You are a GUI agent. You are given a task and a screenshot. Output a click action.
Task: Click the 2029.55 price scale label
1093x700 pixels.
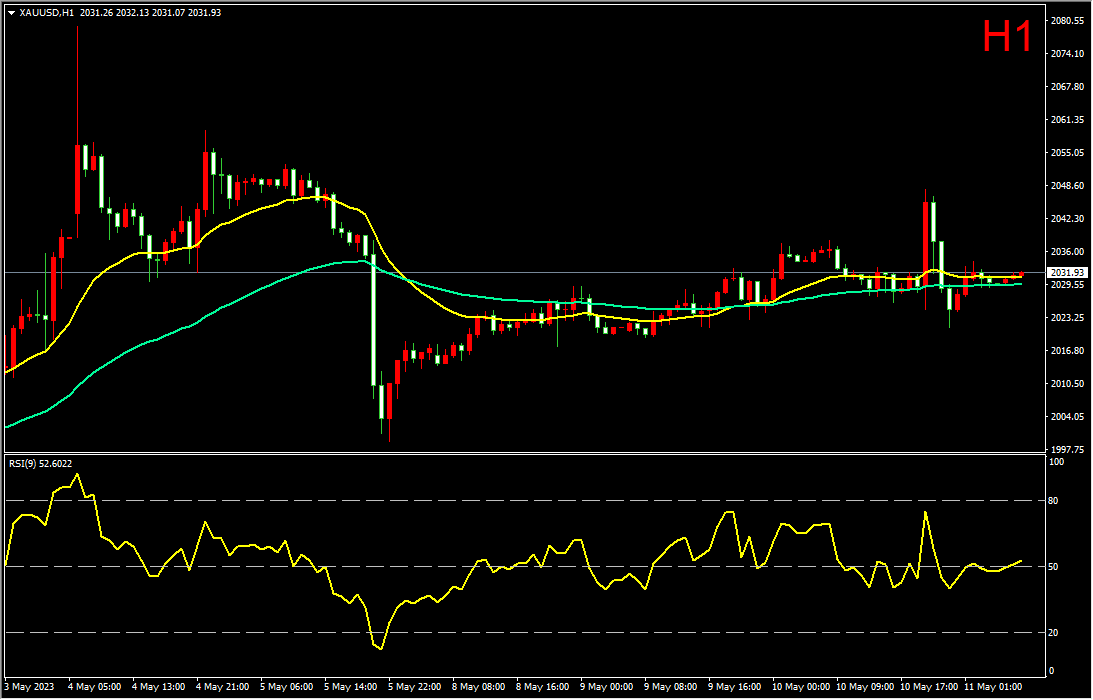1067,284
